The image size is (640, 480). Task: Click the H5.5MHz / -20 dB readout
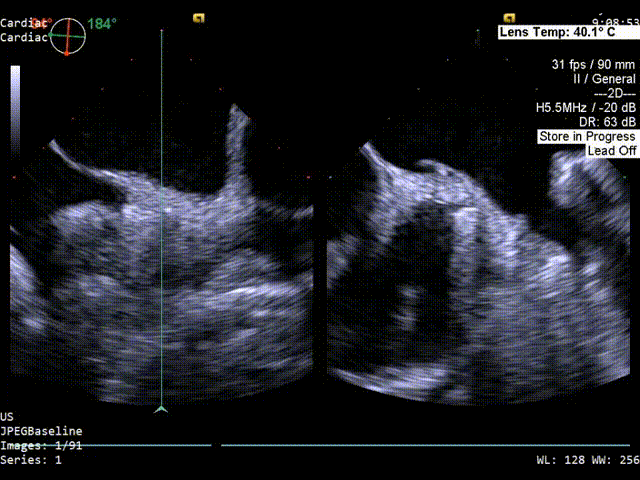[x=585, y=107]
